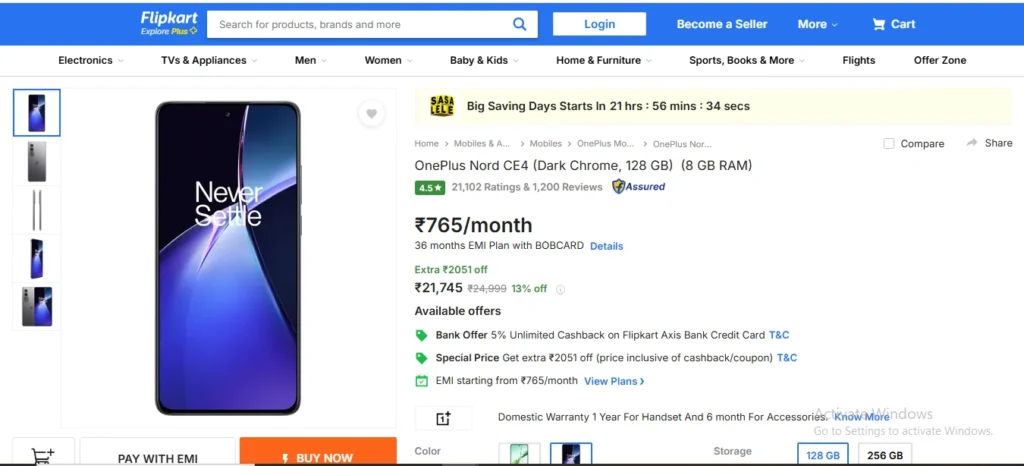Select the 128 GB storage option
Screen dimensions: 1024x466
tap(823, 454)
